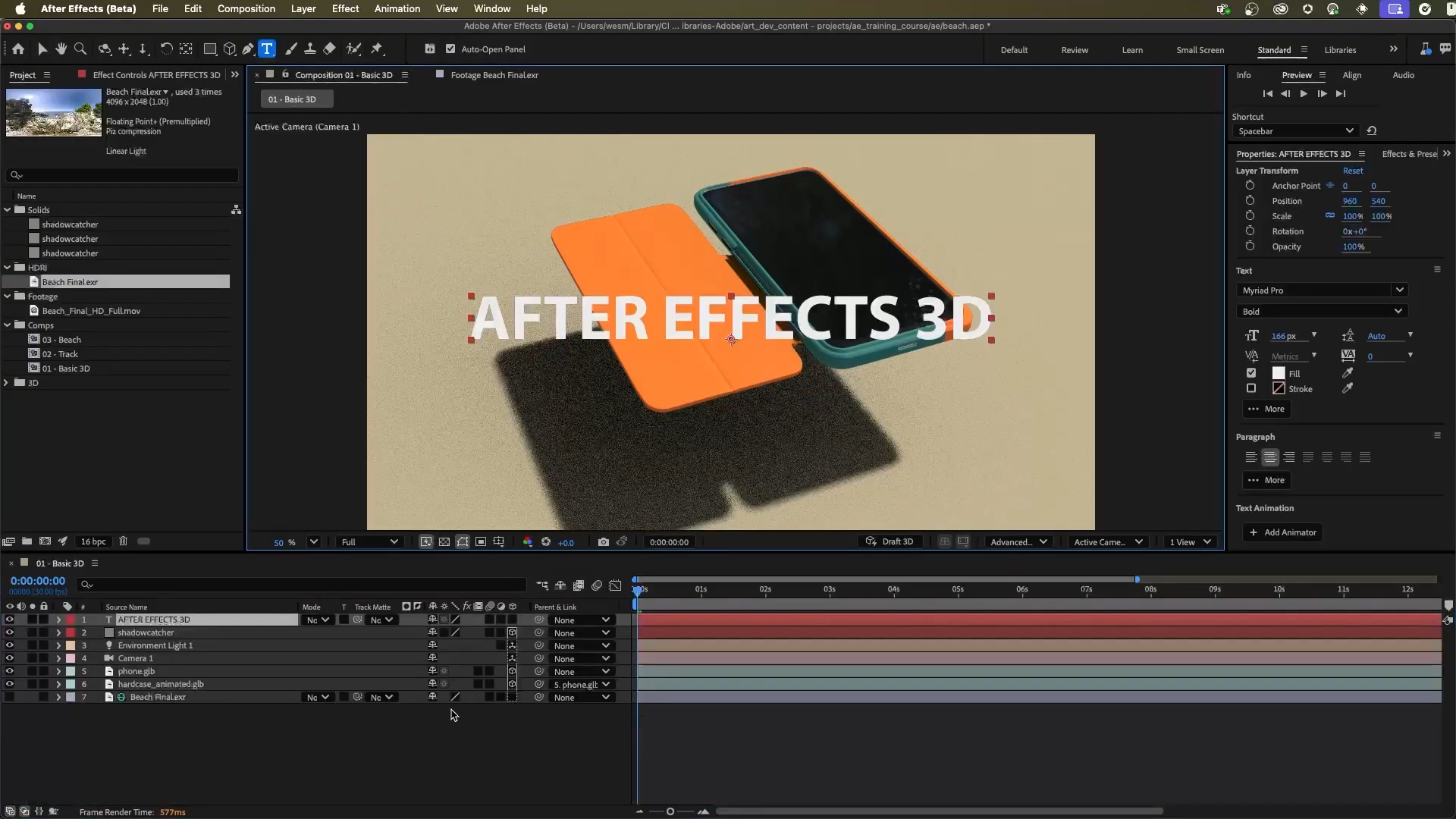Select the Rectangle shape tool

210,49
